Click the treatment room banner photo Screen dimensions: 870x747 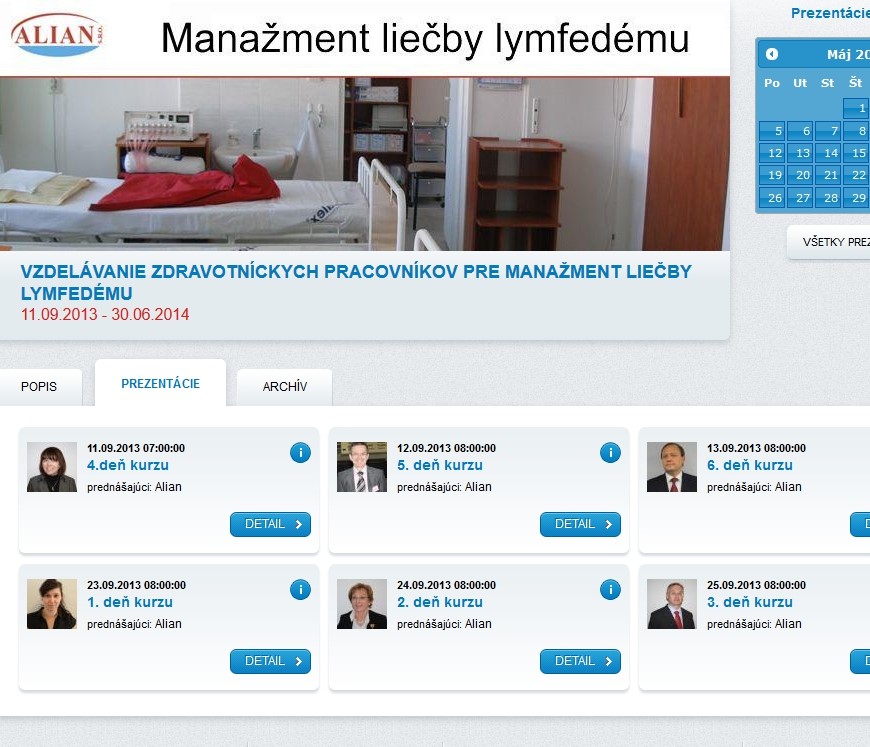pos(365,164)
